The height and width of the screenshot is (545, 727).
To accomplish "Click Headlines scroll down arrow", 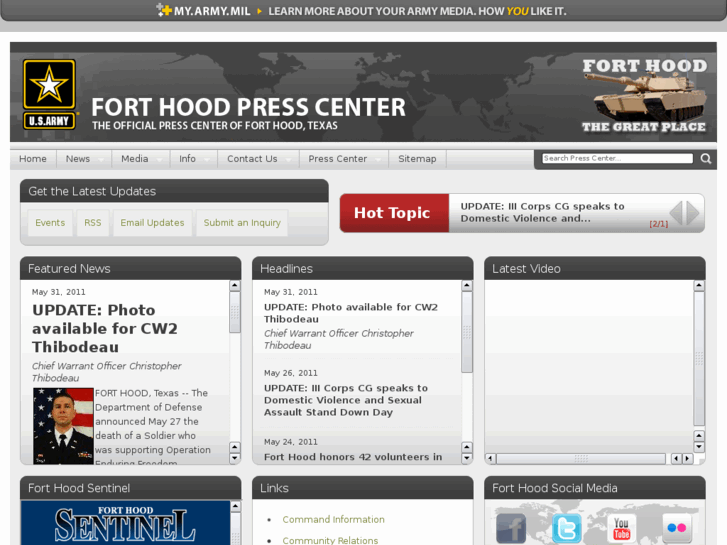I will 467,458.
